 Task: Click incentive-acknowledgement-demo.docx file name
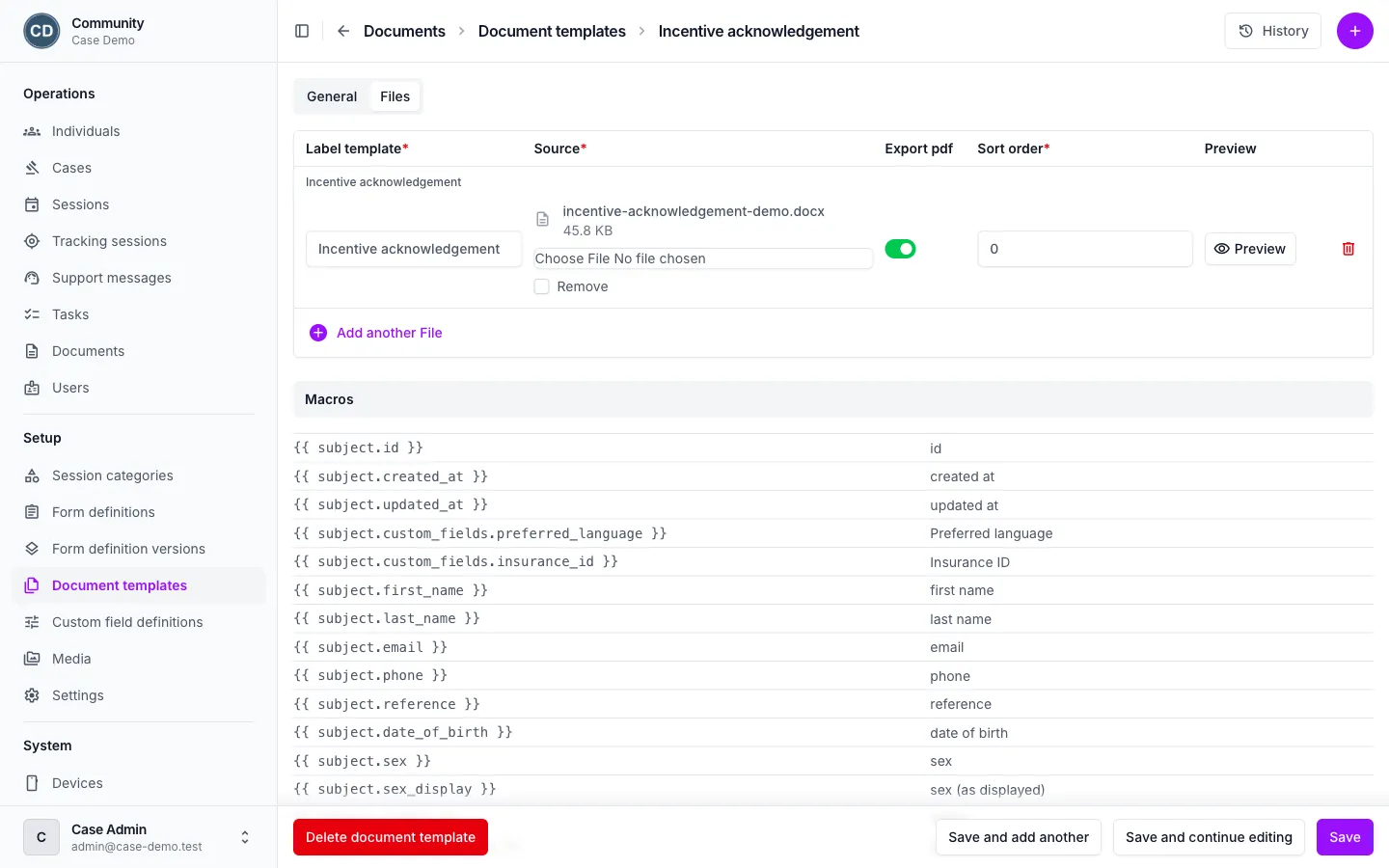[x=694, y=211]
